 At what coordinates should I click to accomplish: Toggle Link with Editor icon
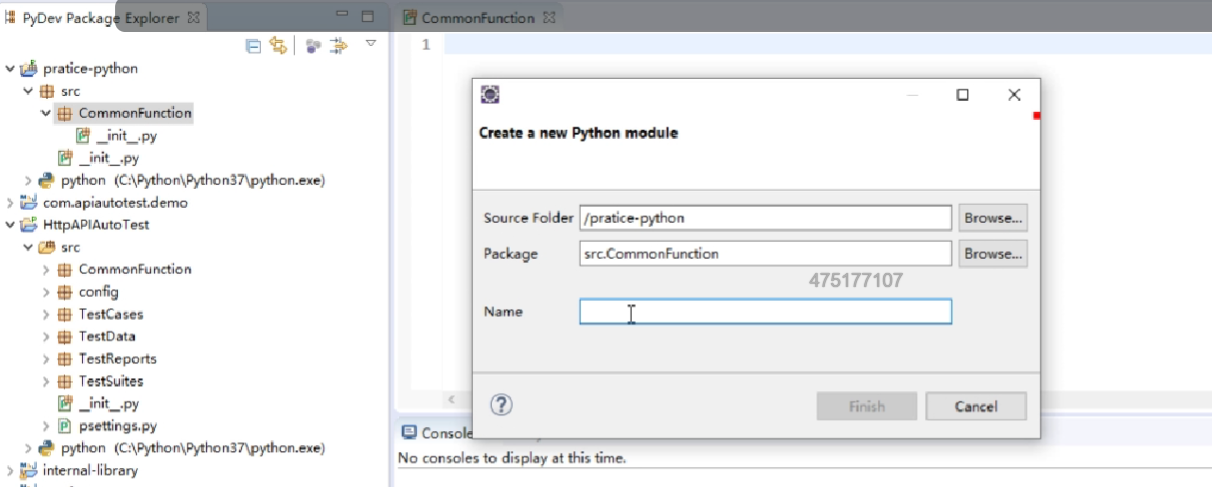click(277, 46)
